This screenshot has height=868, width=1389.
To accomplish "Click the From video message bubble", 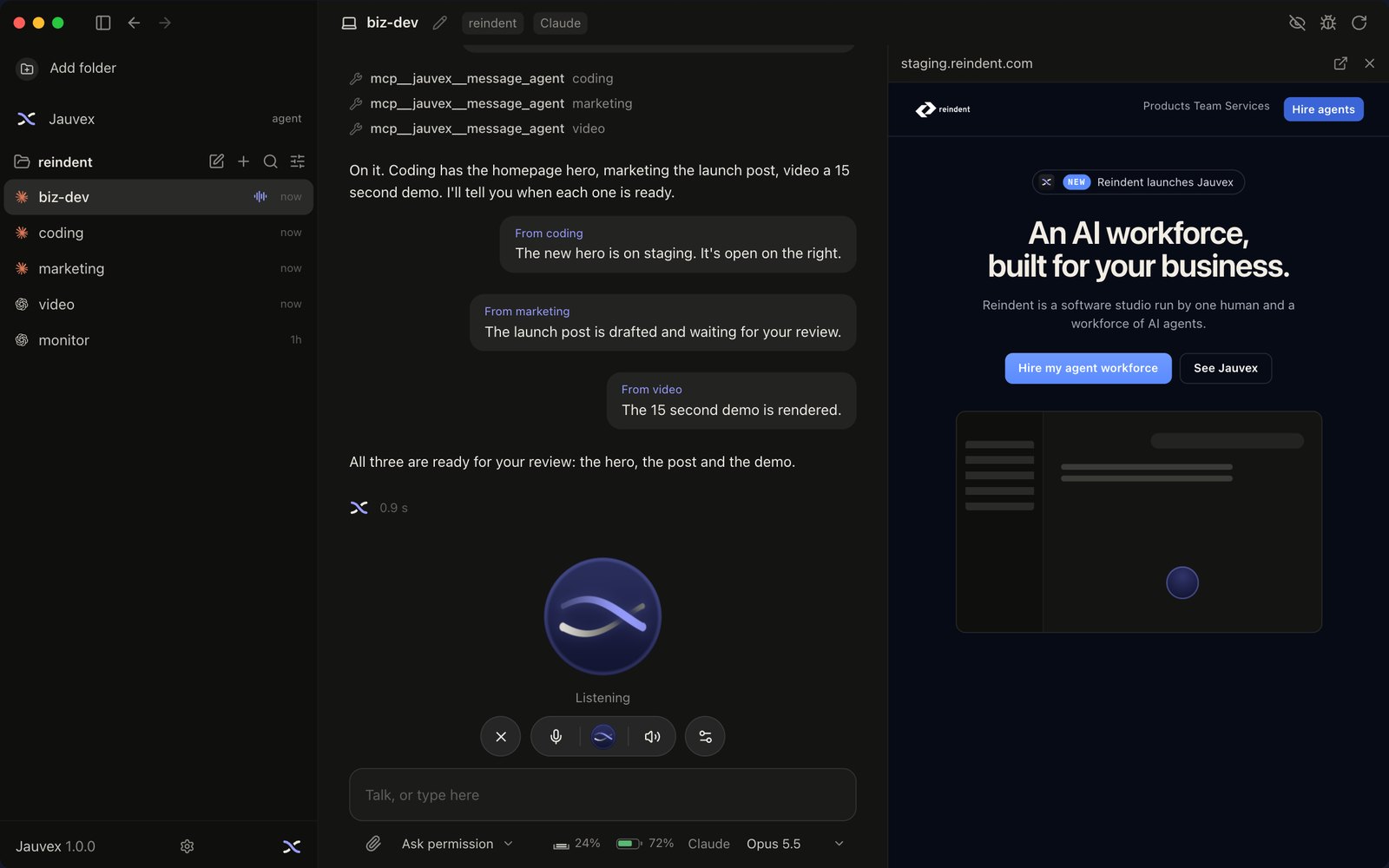I will coord(731,401).
